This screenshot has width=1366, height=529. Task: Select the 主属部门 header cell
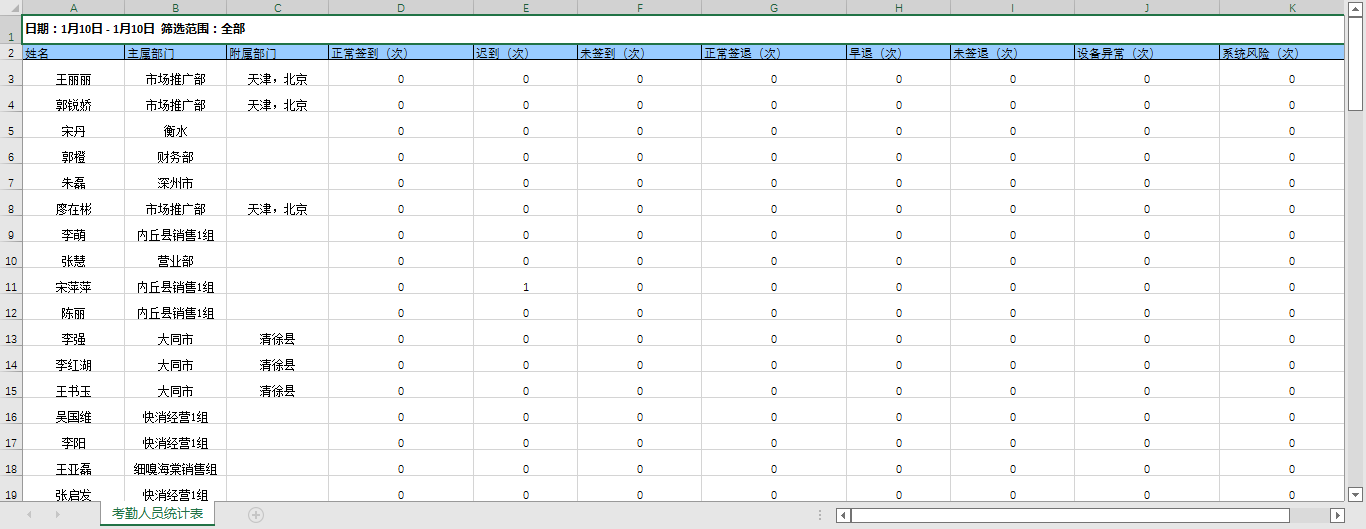pos(175,53)
